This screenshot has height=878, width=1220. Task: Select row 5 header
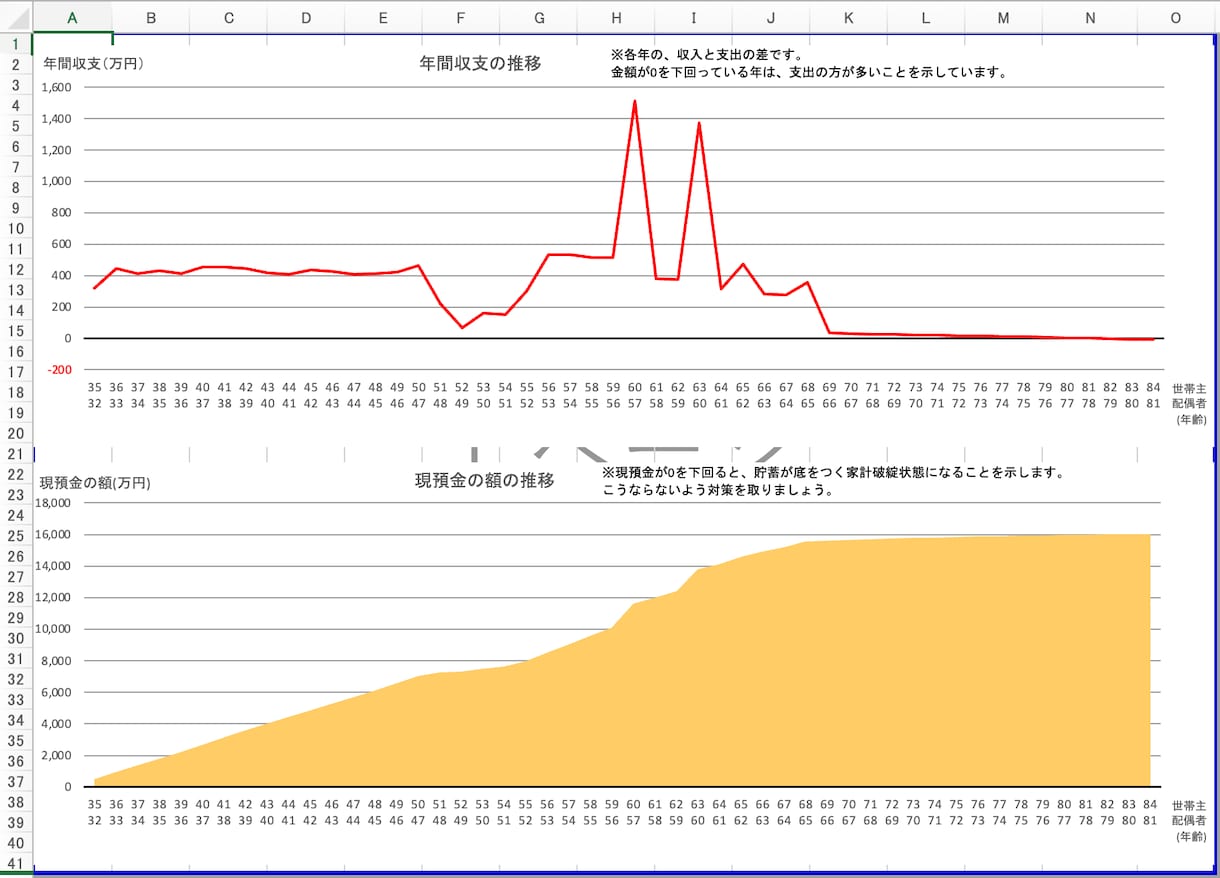point(16,126)
